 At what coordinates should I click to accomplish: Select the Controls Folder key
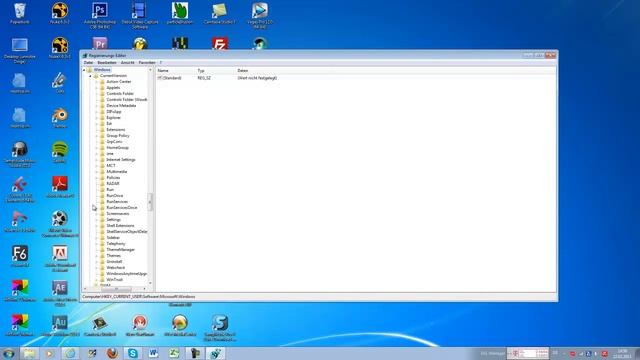tap(120, 93)
